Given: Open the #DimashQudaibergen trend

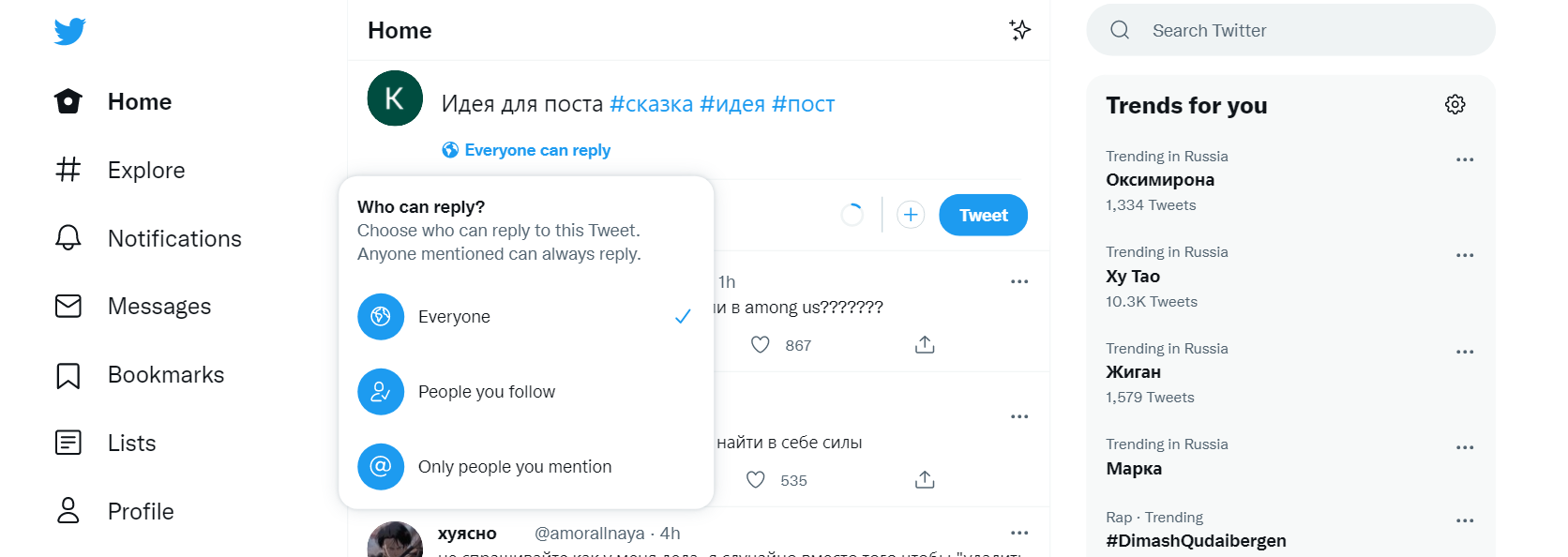Looking at the screenshot, I should [1196, 541].
